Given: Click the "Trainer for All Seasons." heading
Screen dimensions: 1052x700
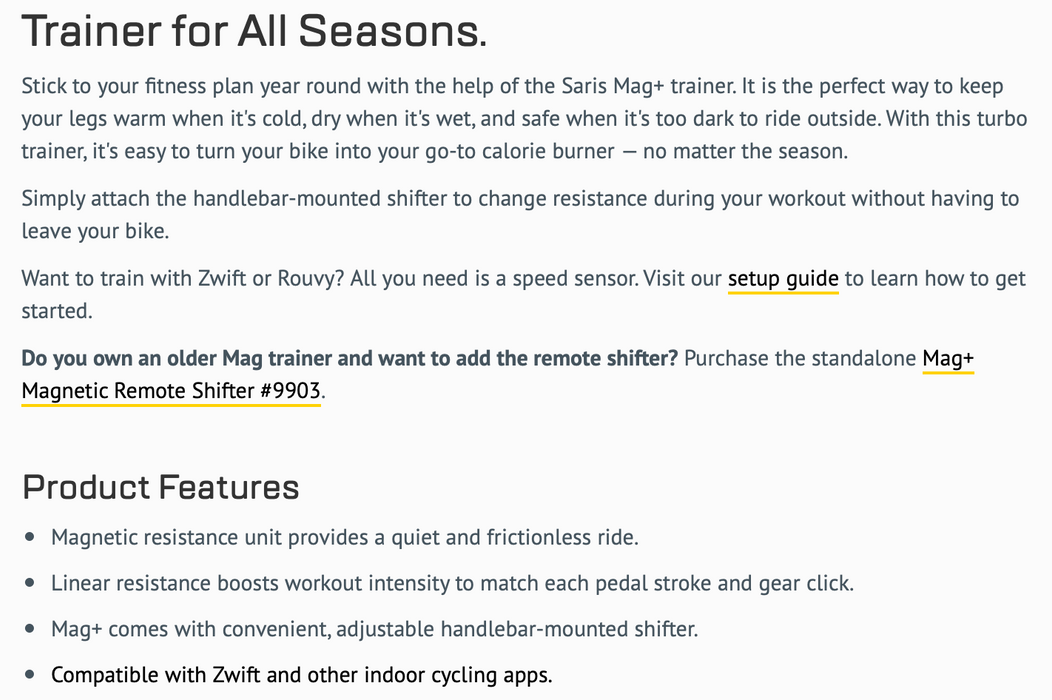Looking at the screenshot, I should coord(254,33).
